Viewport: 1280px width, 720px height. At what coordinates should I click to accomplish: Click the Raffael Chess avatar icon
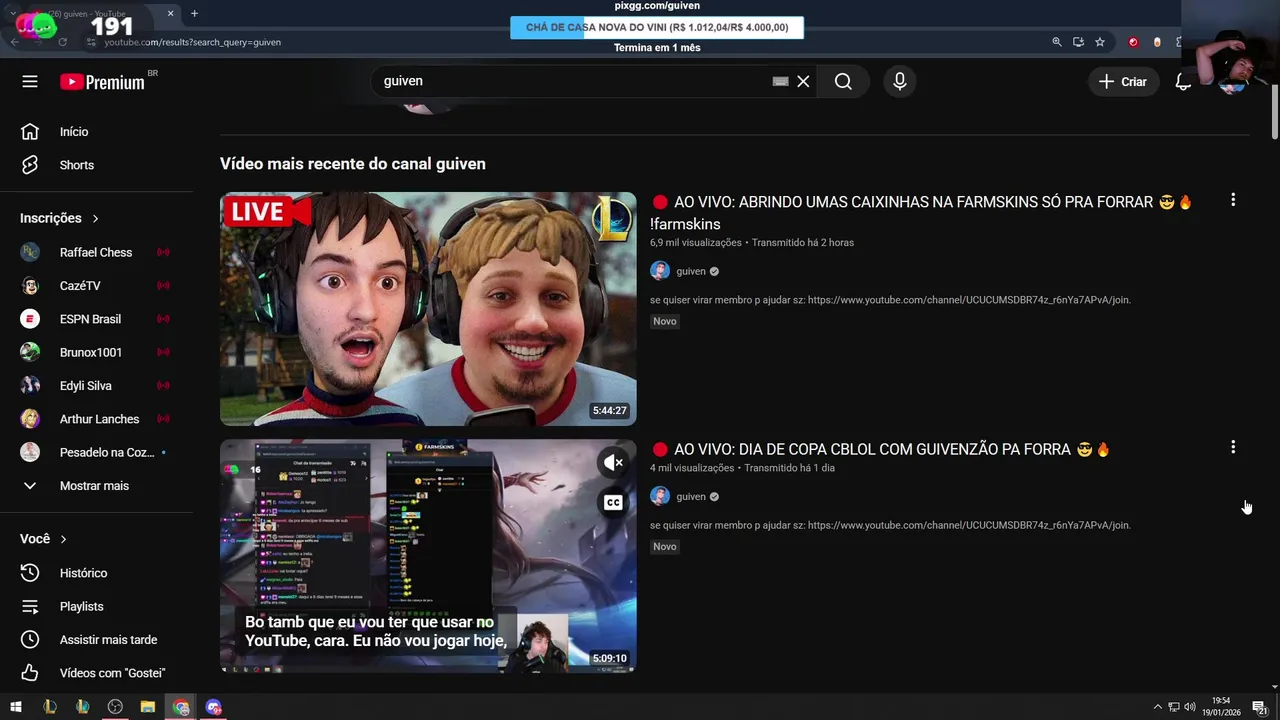pyautogui.click(x=30, y=252)
